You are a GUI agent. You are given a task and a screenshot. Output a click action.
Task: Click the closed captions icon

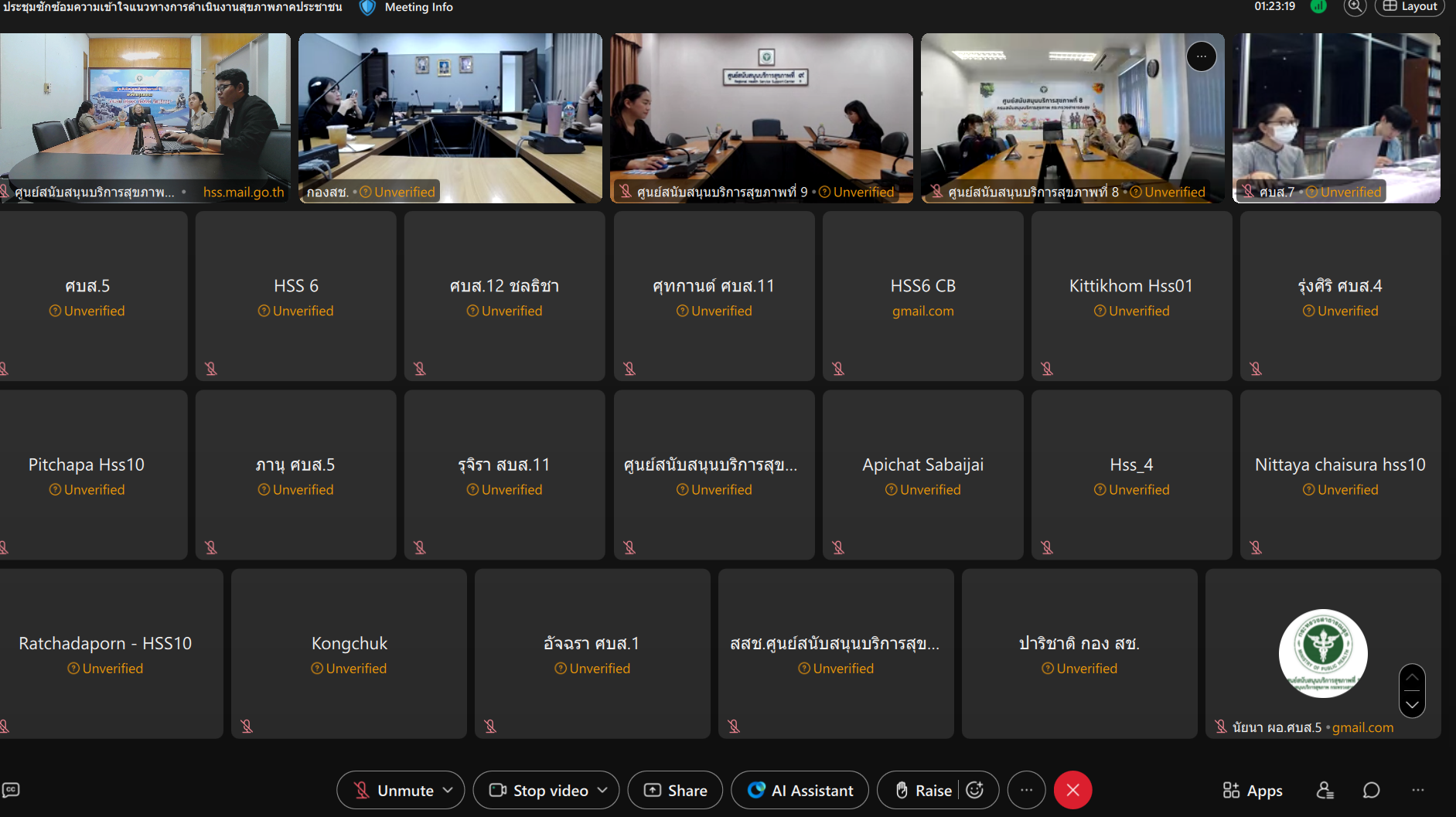[x=11, y=790]
